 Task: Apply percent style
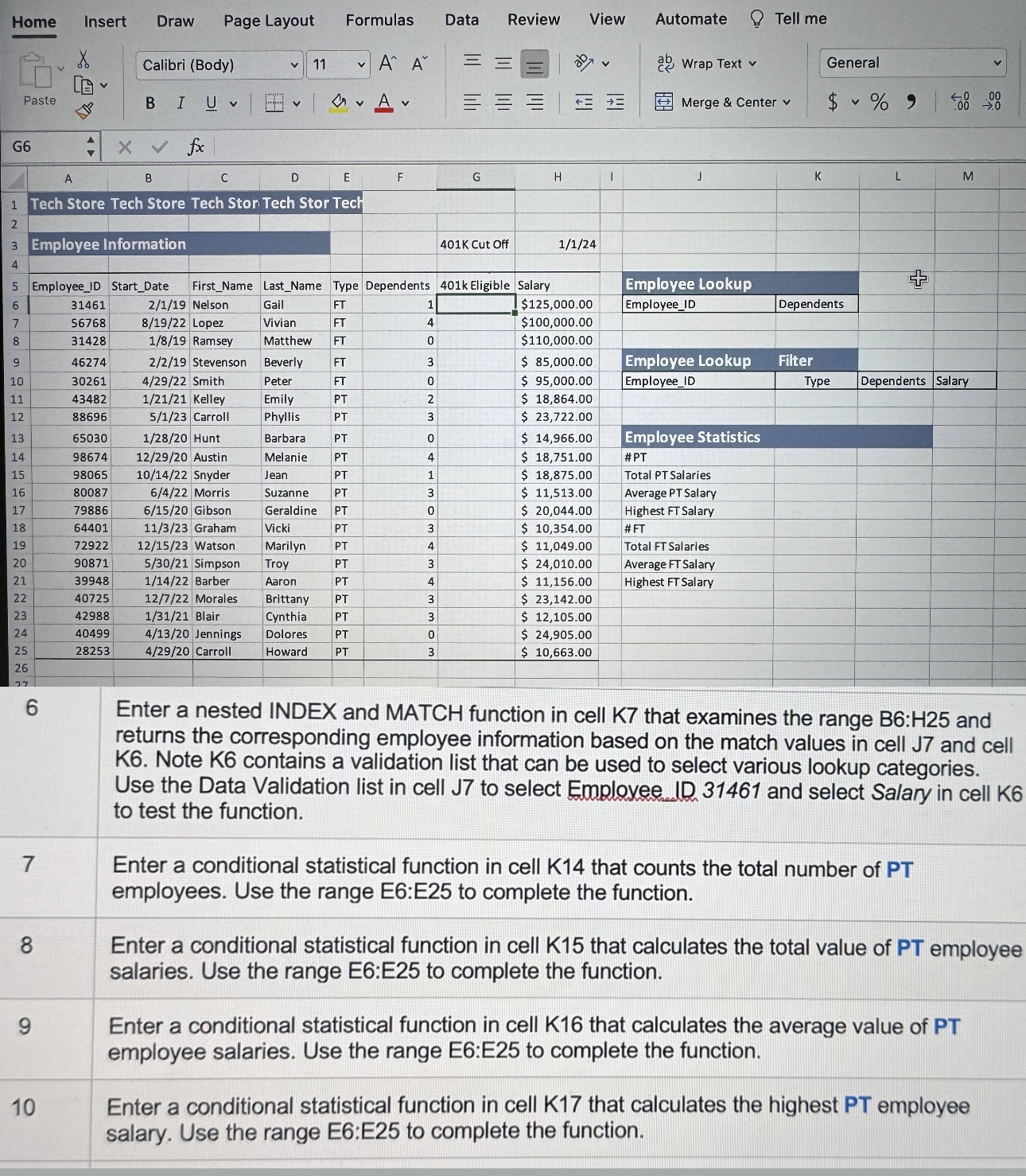click(879, 102)
